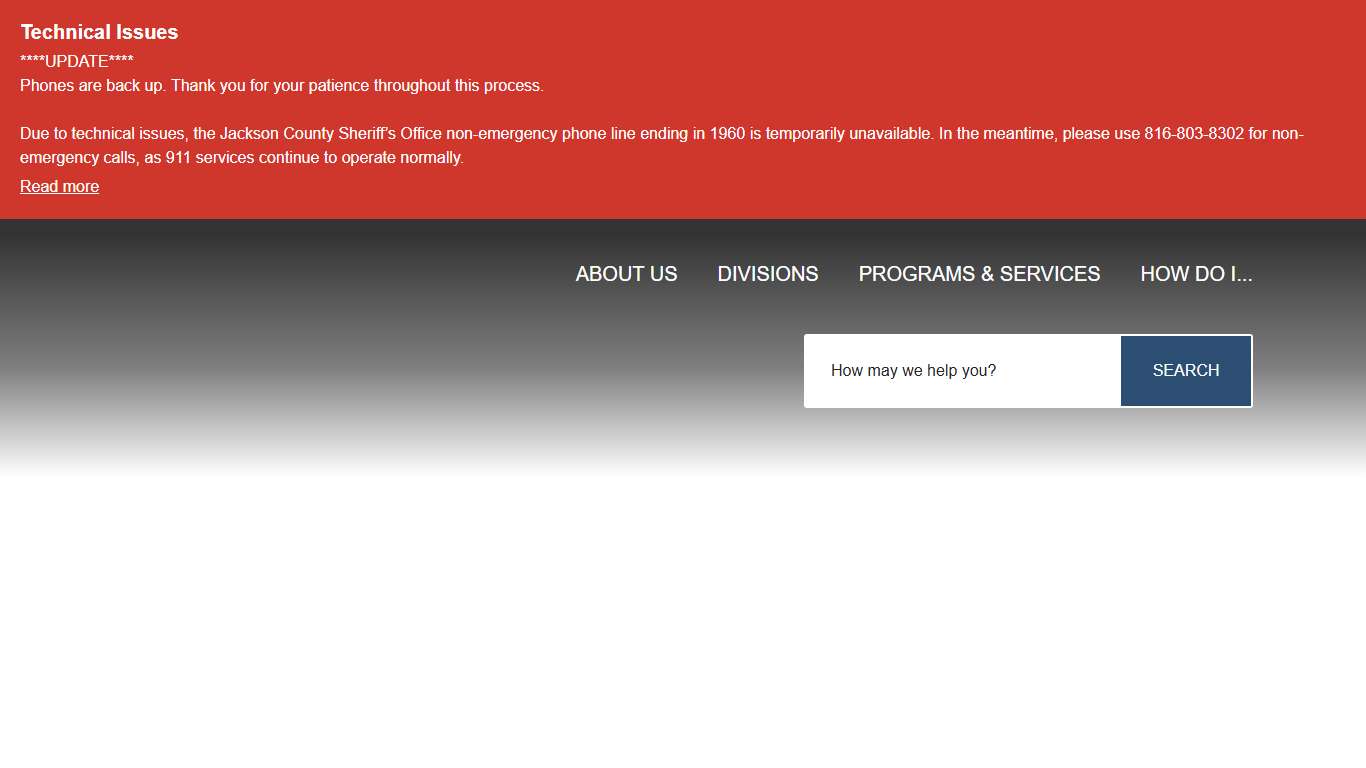The image size is (1366, 768).
Task: Click 'Due to technical issues' at paragraph start
Action: [103, 134]
